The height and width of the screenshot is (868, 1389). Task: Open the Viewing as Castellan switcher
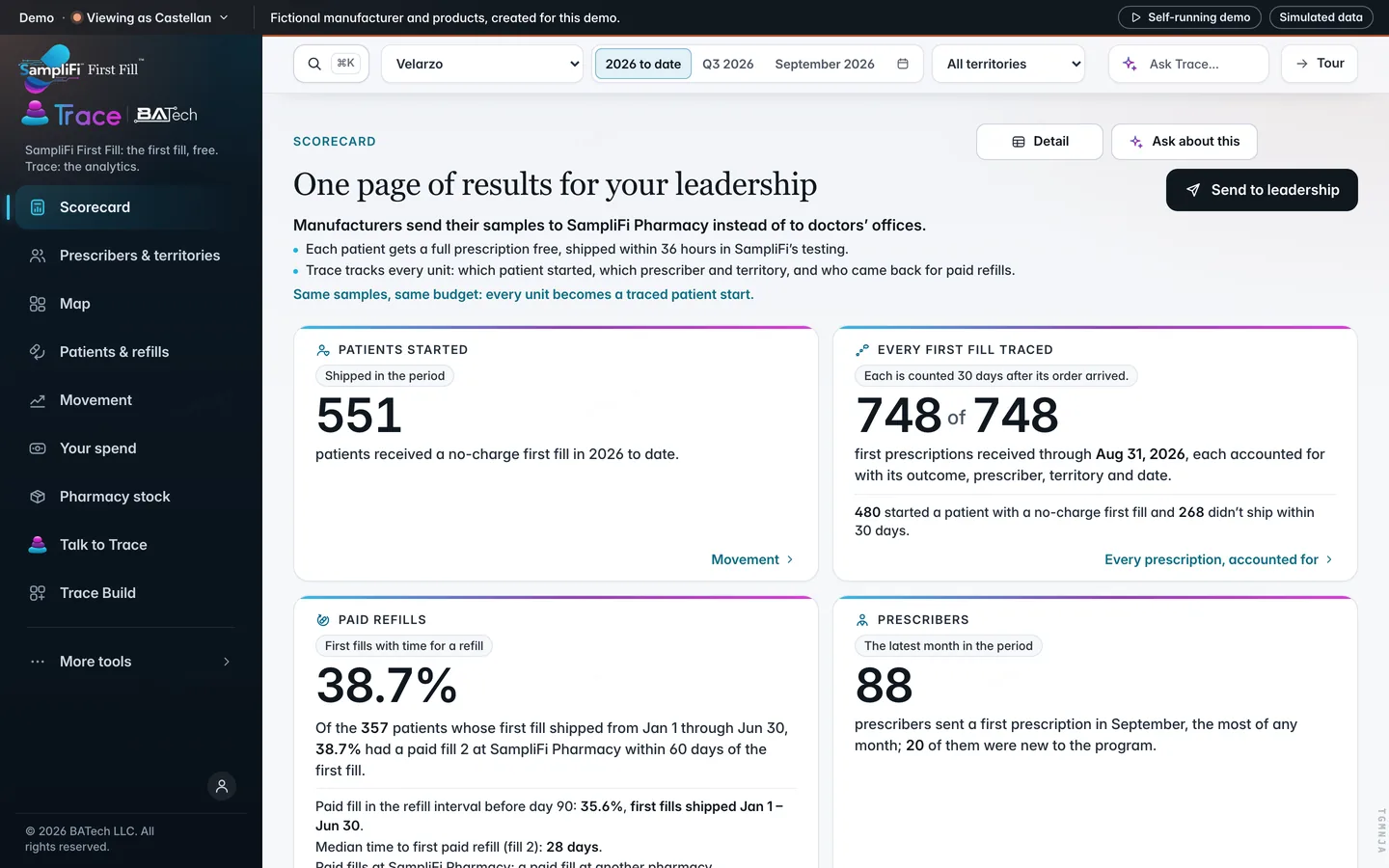(x=150, y=17)
